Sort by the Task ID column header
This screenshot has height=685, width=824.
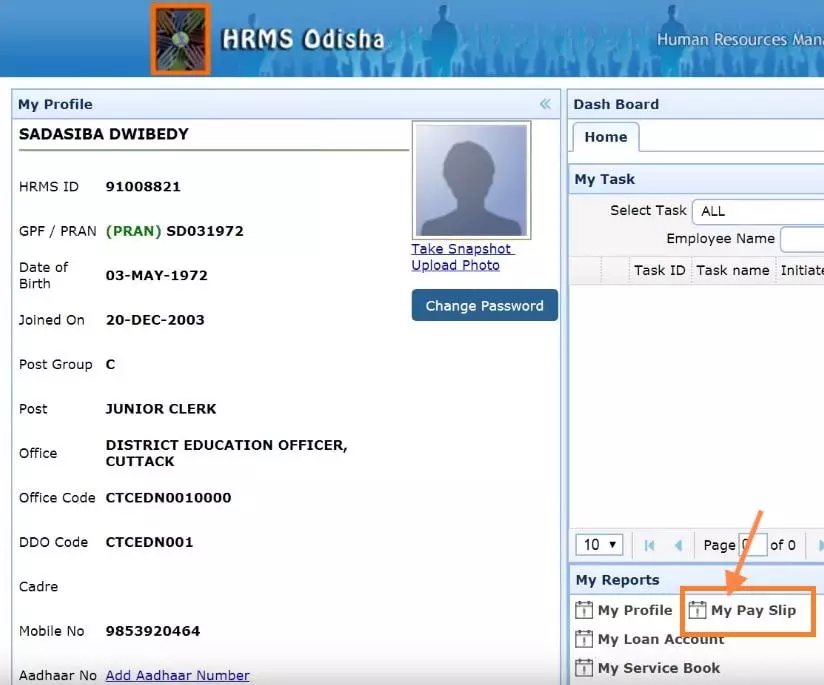[x=659, y=270]
